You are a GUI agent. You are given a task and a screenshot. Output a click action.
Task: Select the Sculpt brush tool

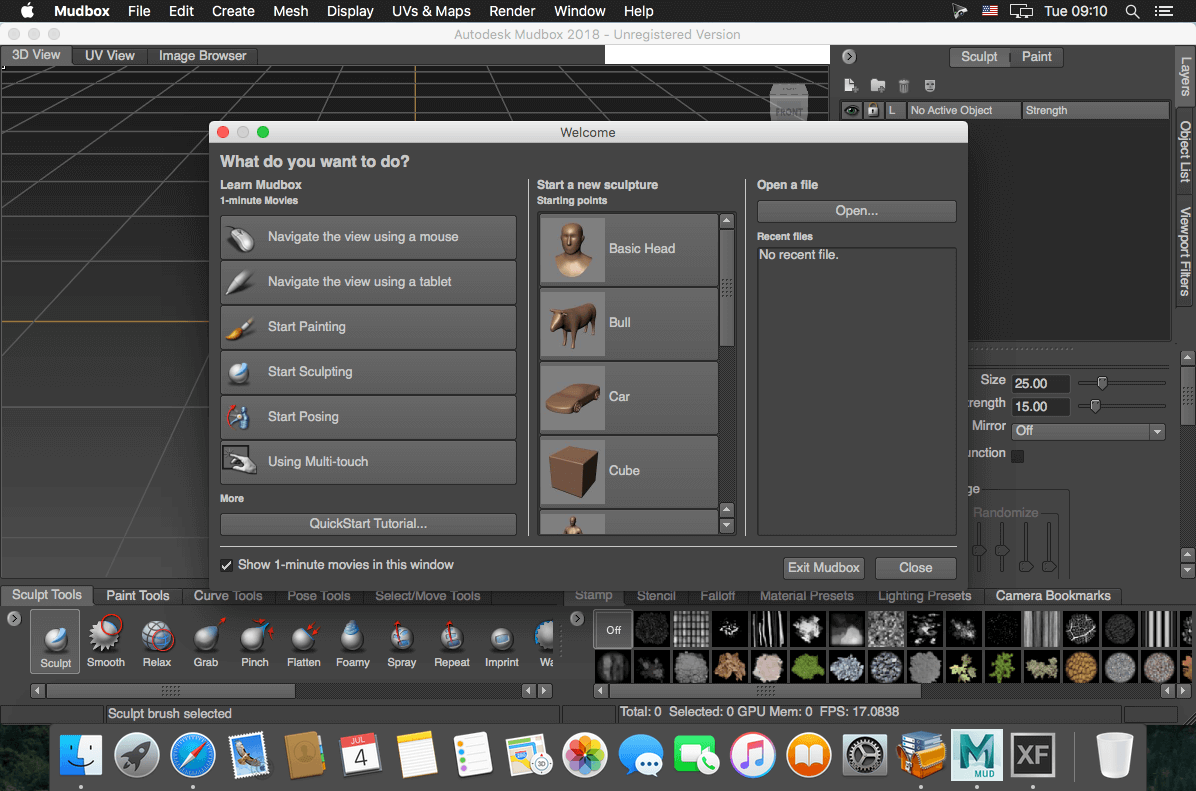tap(55, 641)
